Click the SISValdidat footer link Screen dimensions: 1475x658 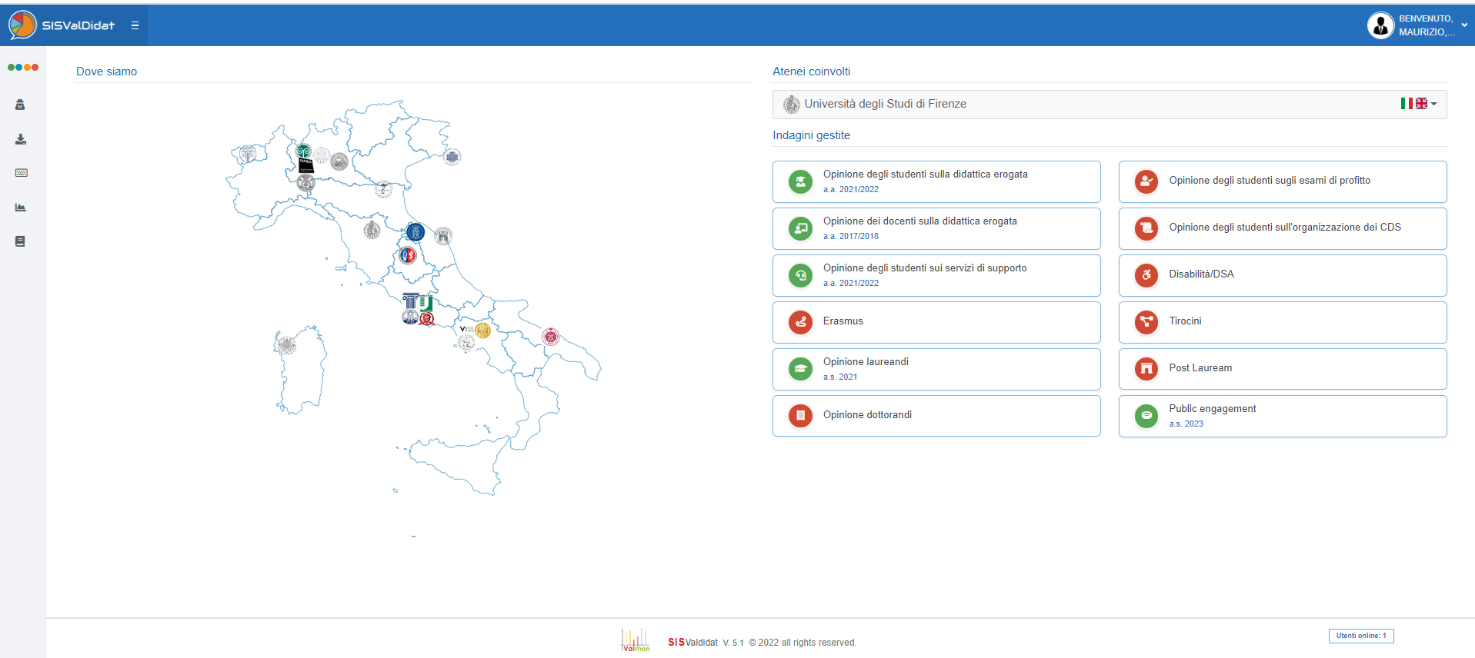693,642
